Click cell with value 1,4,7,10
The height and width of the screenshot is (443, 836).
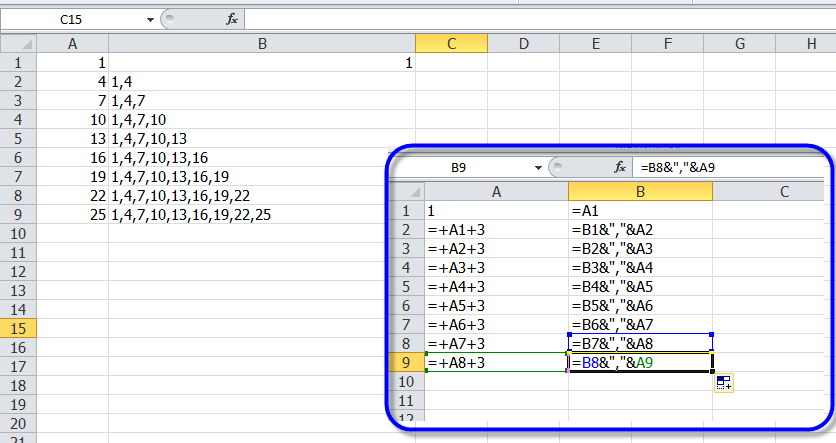(x=262, y=120)
